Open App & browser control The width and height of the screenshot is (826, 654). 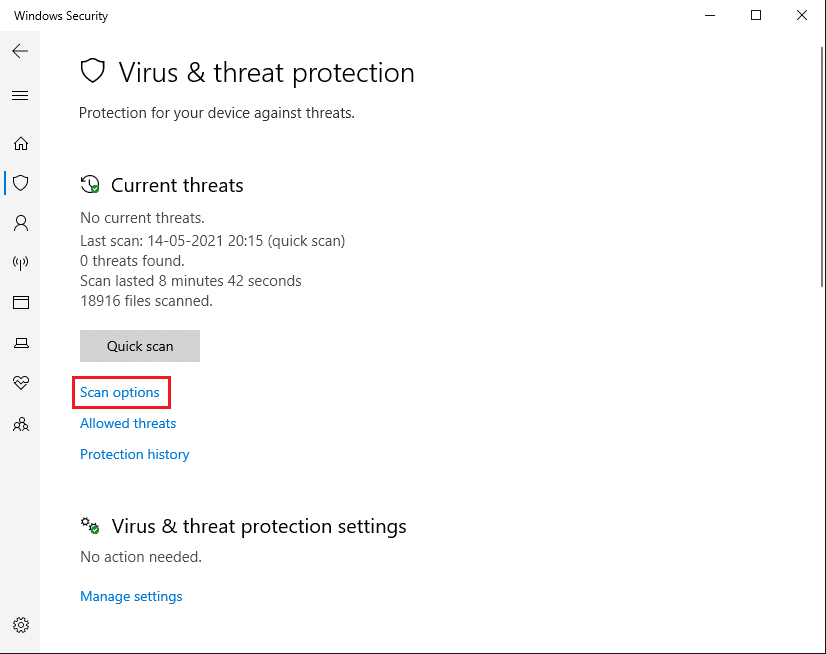point(20,303)
